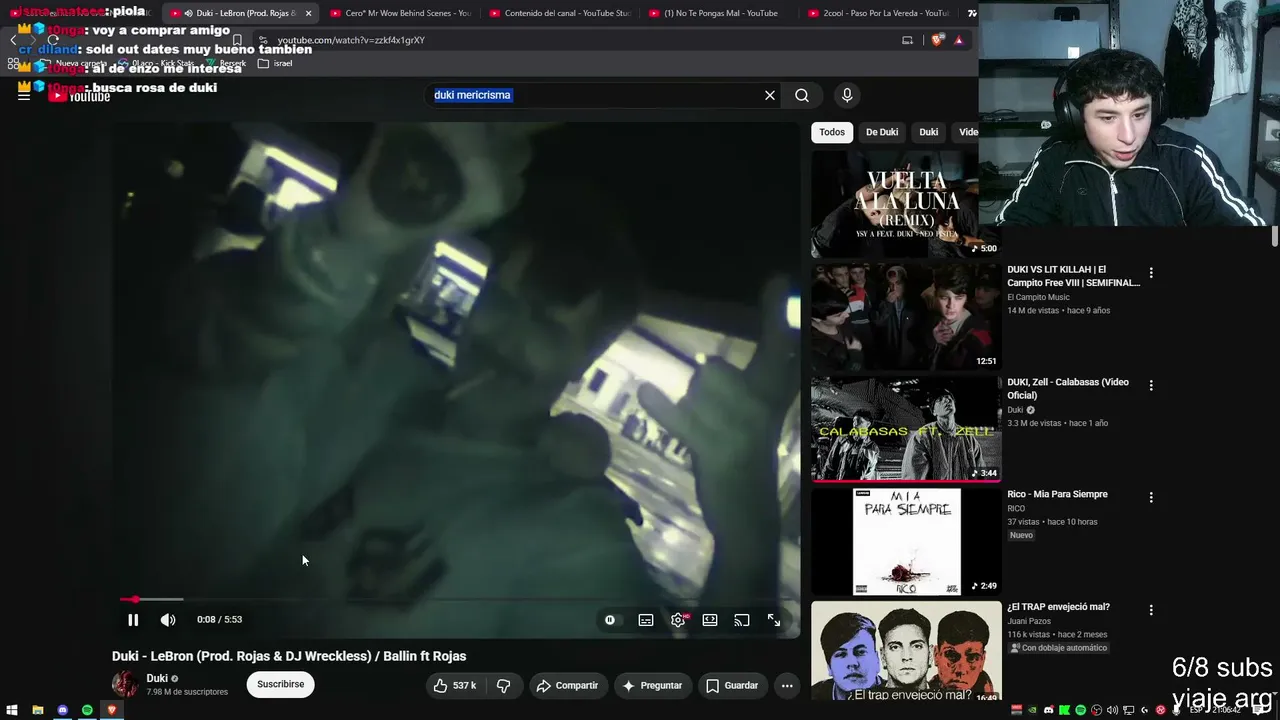
Task: Open the Windows Start menu
Action: point(12,710)
